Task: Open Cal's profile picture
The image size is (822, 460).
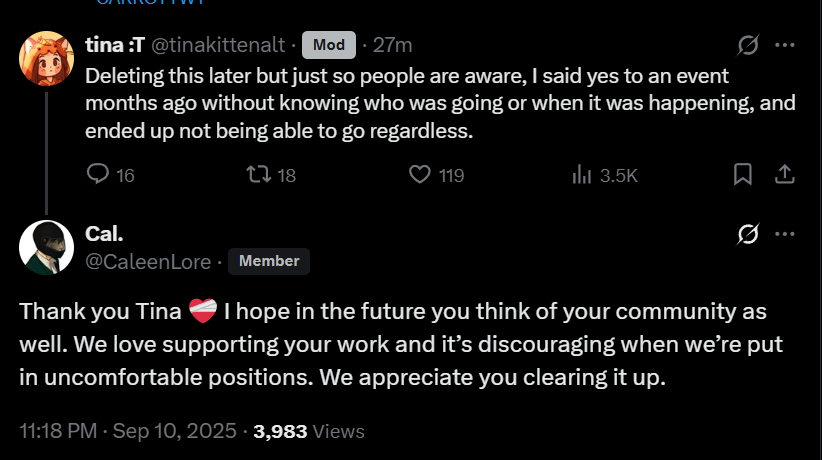Action: (x=46, y=246)
